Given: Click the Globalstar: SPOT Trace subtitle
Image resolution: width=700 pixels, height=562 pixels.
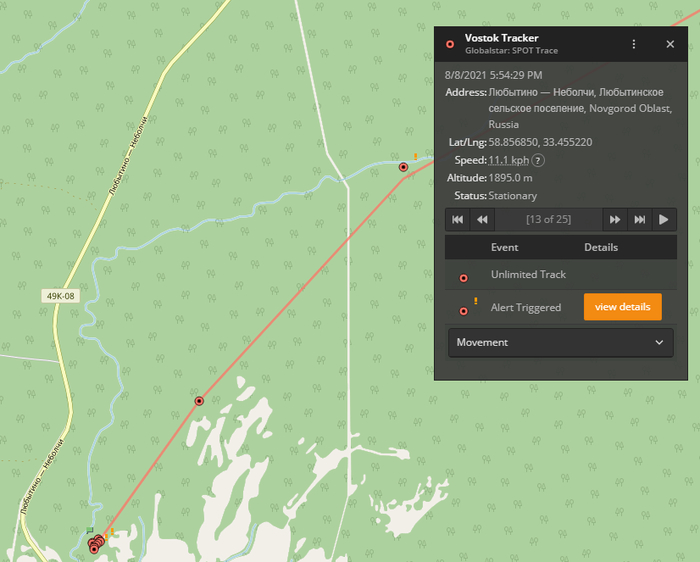Looking at the screenshot, I should (511, 51).
